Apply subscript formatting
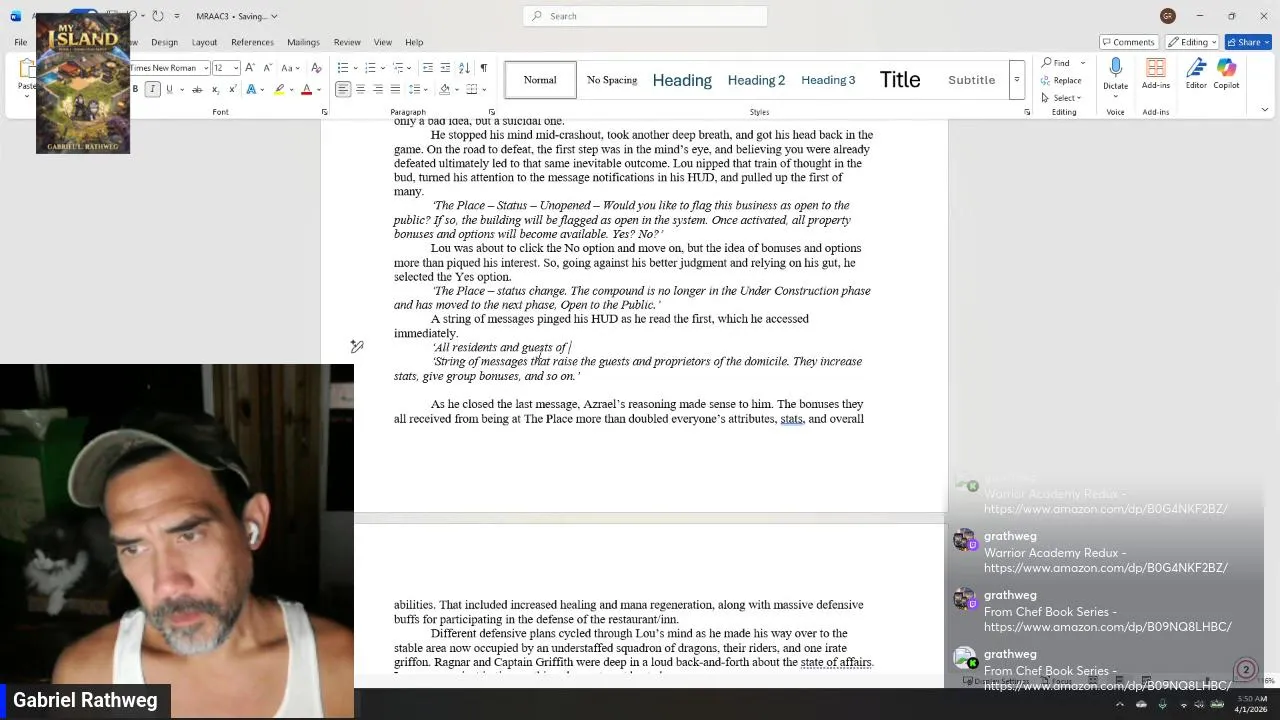The width and height of the screenshot is (1280, 720). pos(215,89)
